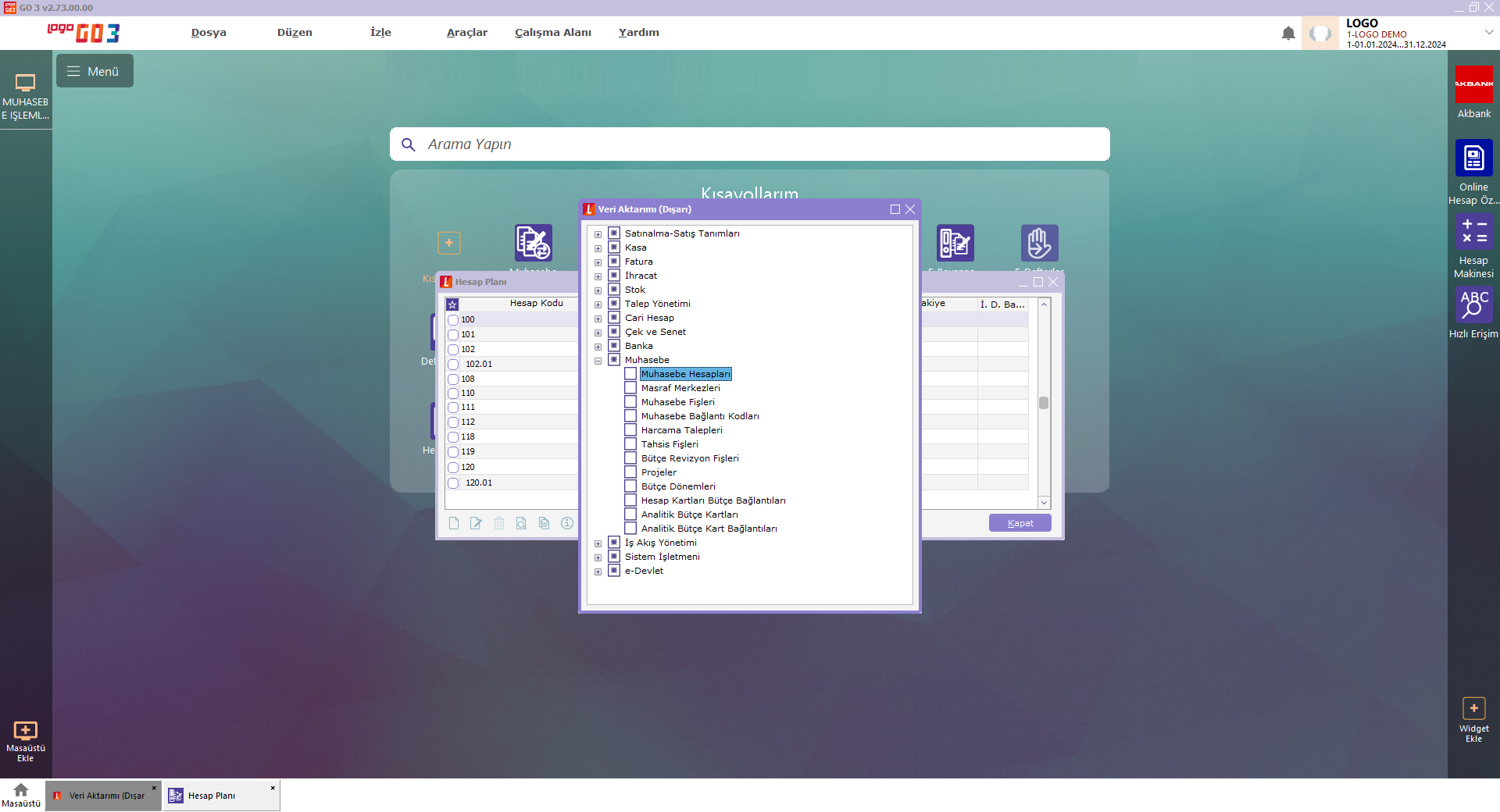
Task: Open Hızlı Erişim ABC search icon
Action: click(x=1473, y=304)
